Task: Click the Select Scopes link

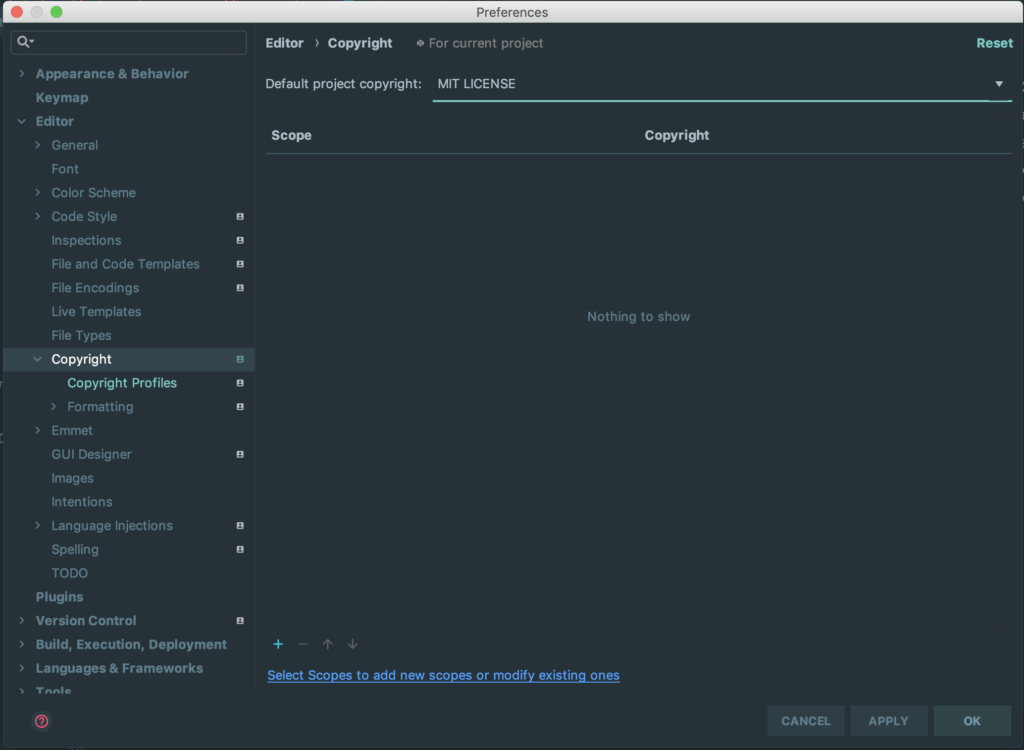Action: pyautogui.click(x=443, y=675)
